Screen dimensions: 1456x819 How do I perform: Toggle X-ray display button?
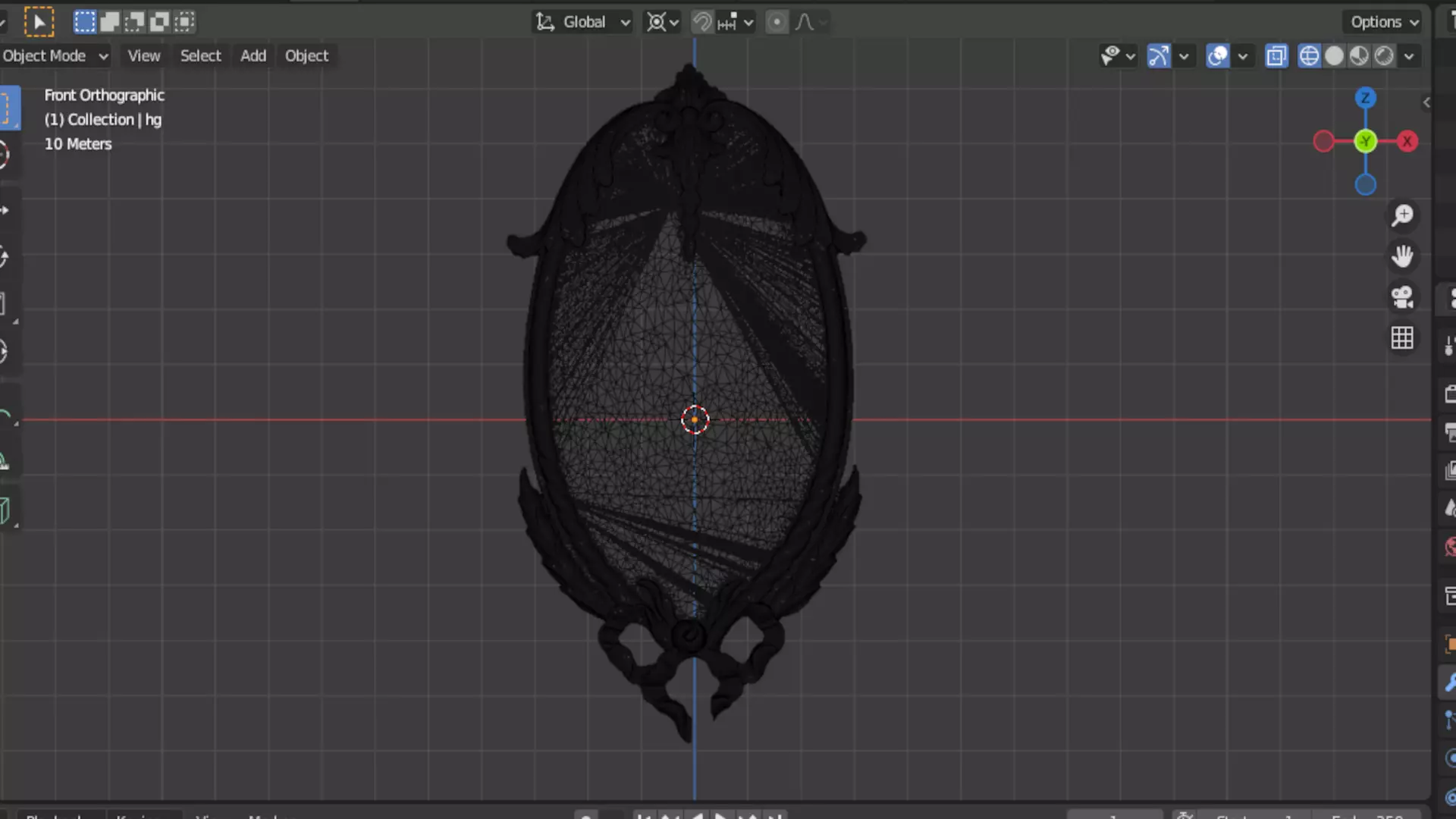[x=1276, y=56]
